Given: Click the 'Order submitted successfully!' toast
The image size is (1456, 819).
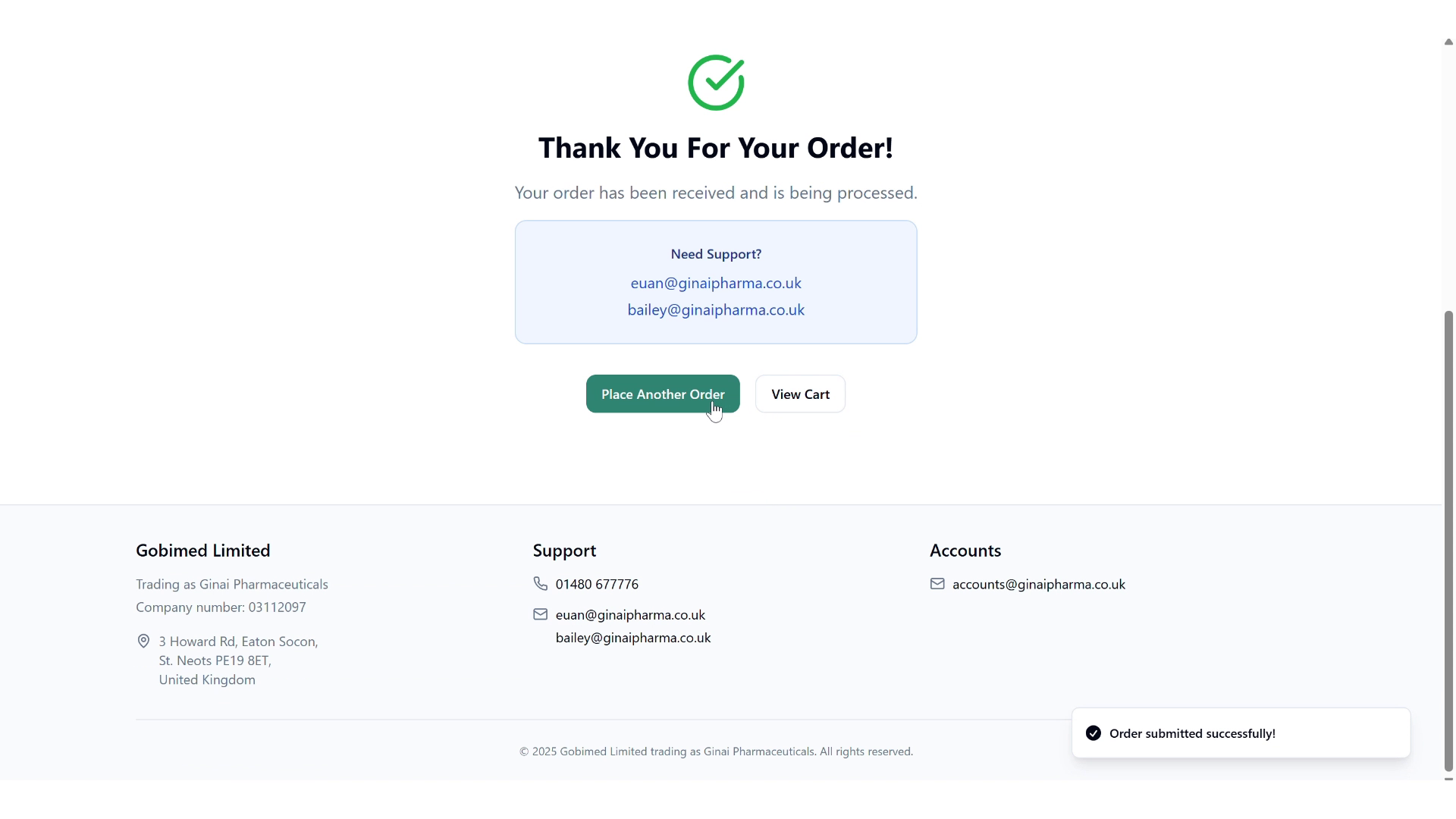Looking at the screenshot, I should 1241,733.
